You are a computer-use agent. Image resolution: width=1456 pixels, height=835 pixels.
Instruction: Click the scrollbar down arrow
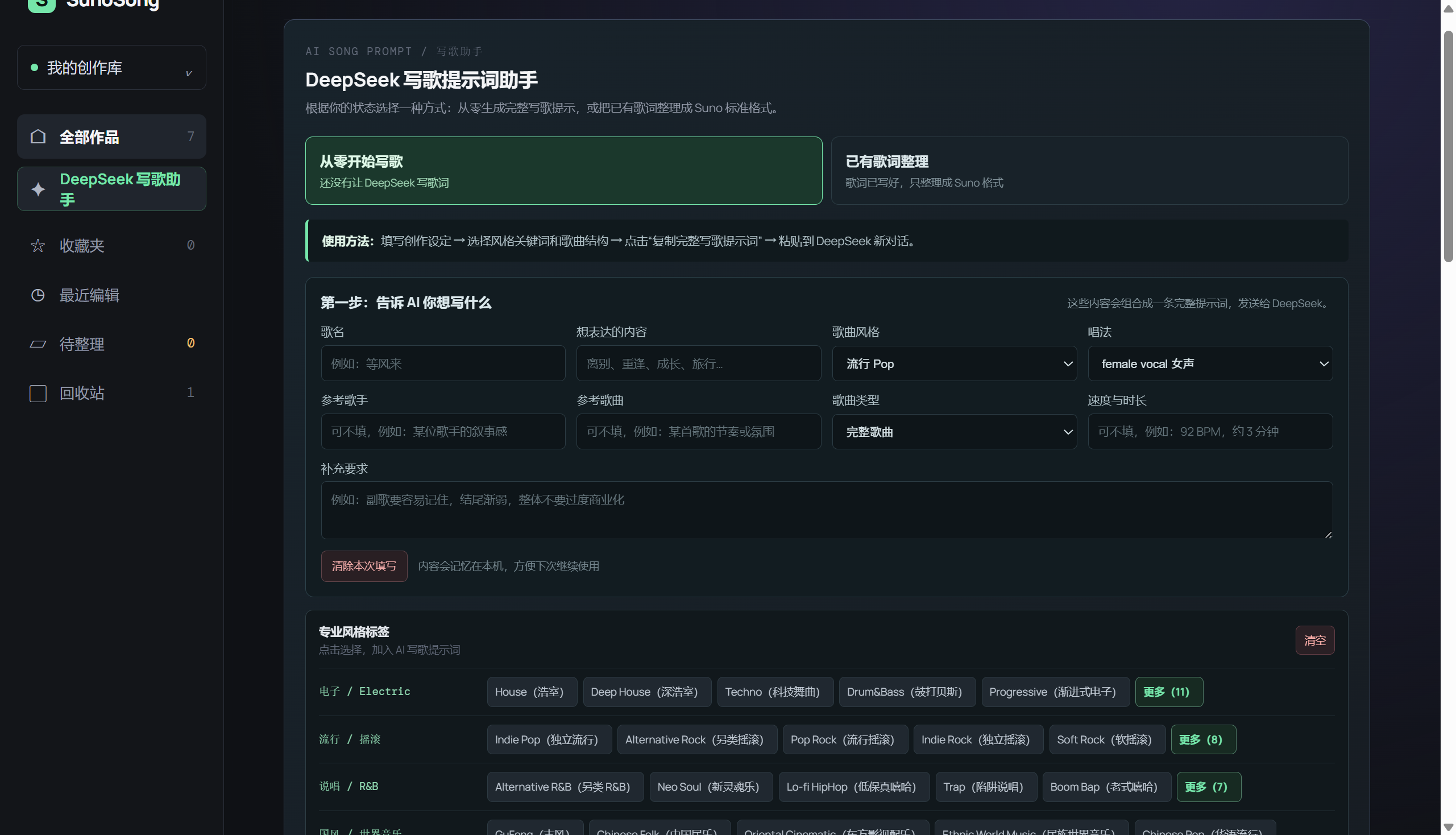tap(1450, 828)
